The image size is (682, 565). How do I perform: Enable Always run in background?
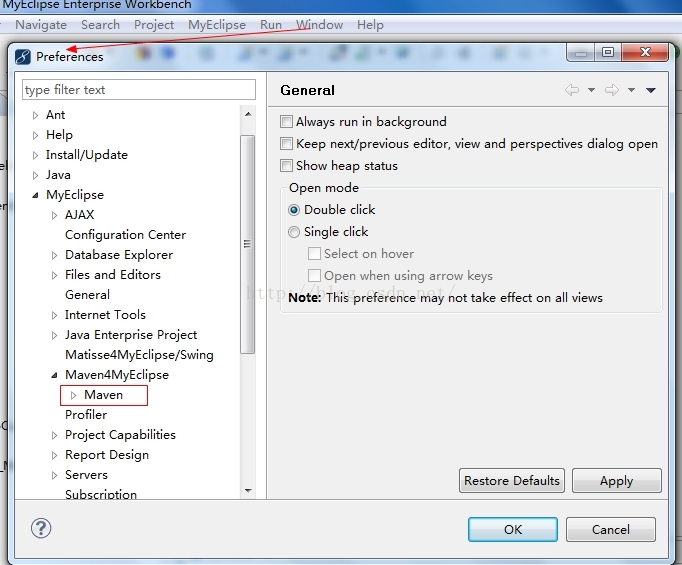click(x=286, y=121)
